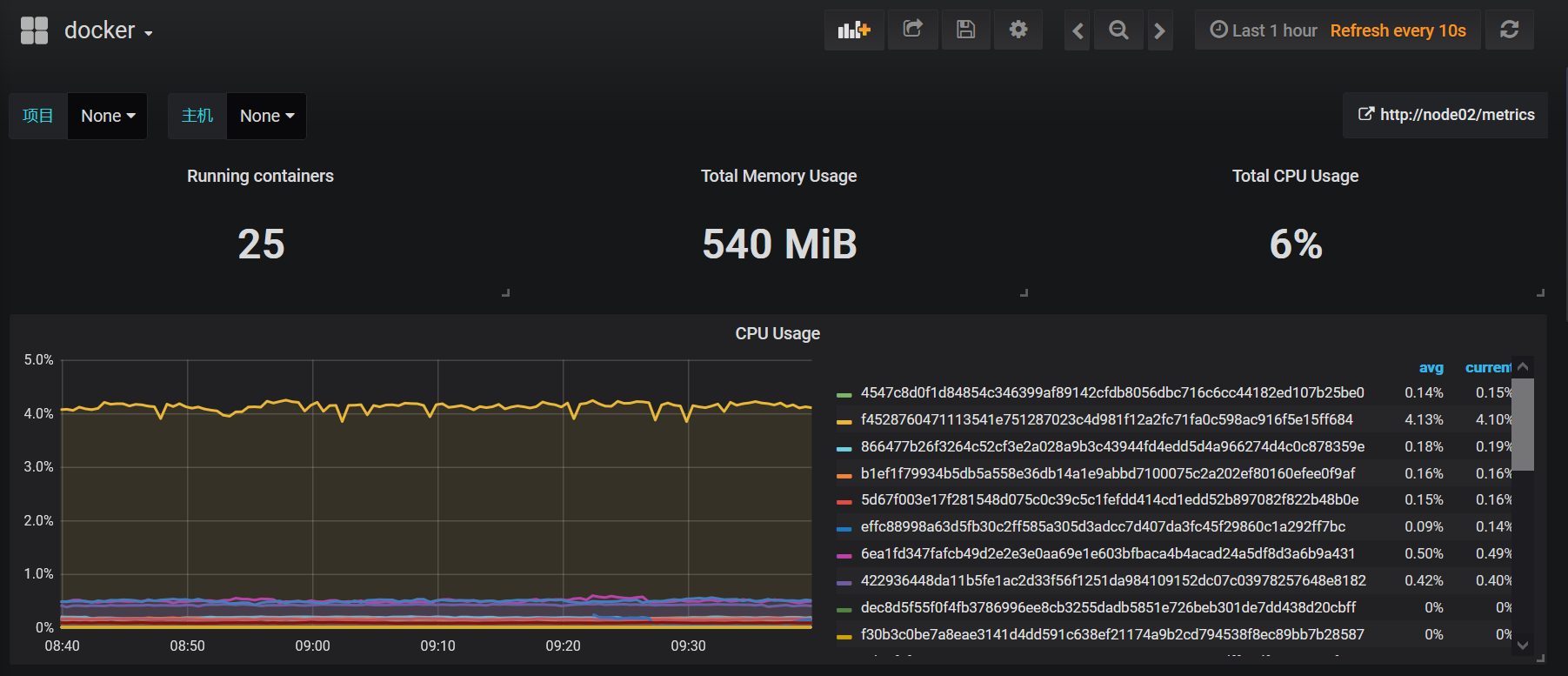Click the Total CPU Usage panel corner handle
Viewport: 1568px width, 676px height.
(1540, 293)
